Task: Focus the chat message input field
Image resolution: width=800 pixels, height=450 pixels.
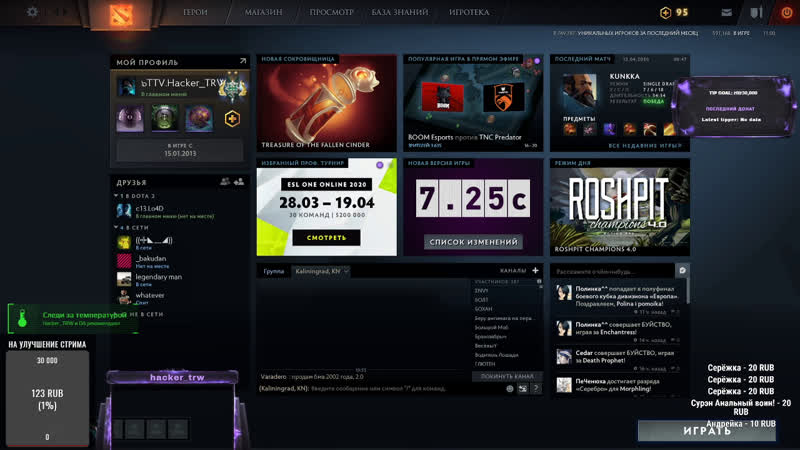Action: tap(380, 389)
